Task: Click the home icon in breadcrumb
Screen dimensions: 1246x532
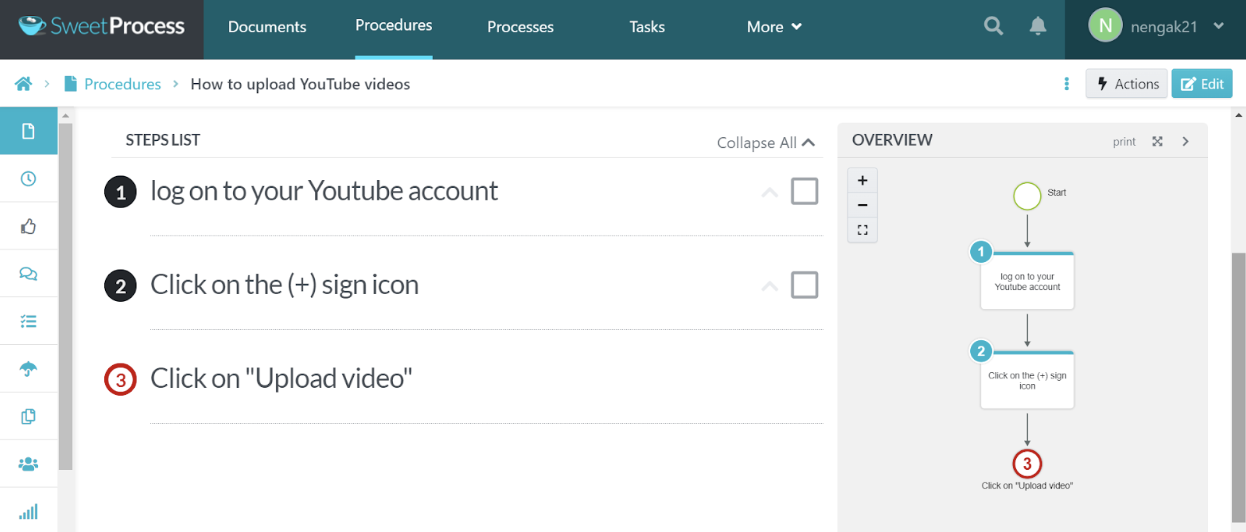Action: click(23, 84)
